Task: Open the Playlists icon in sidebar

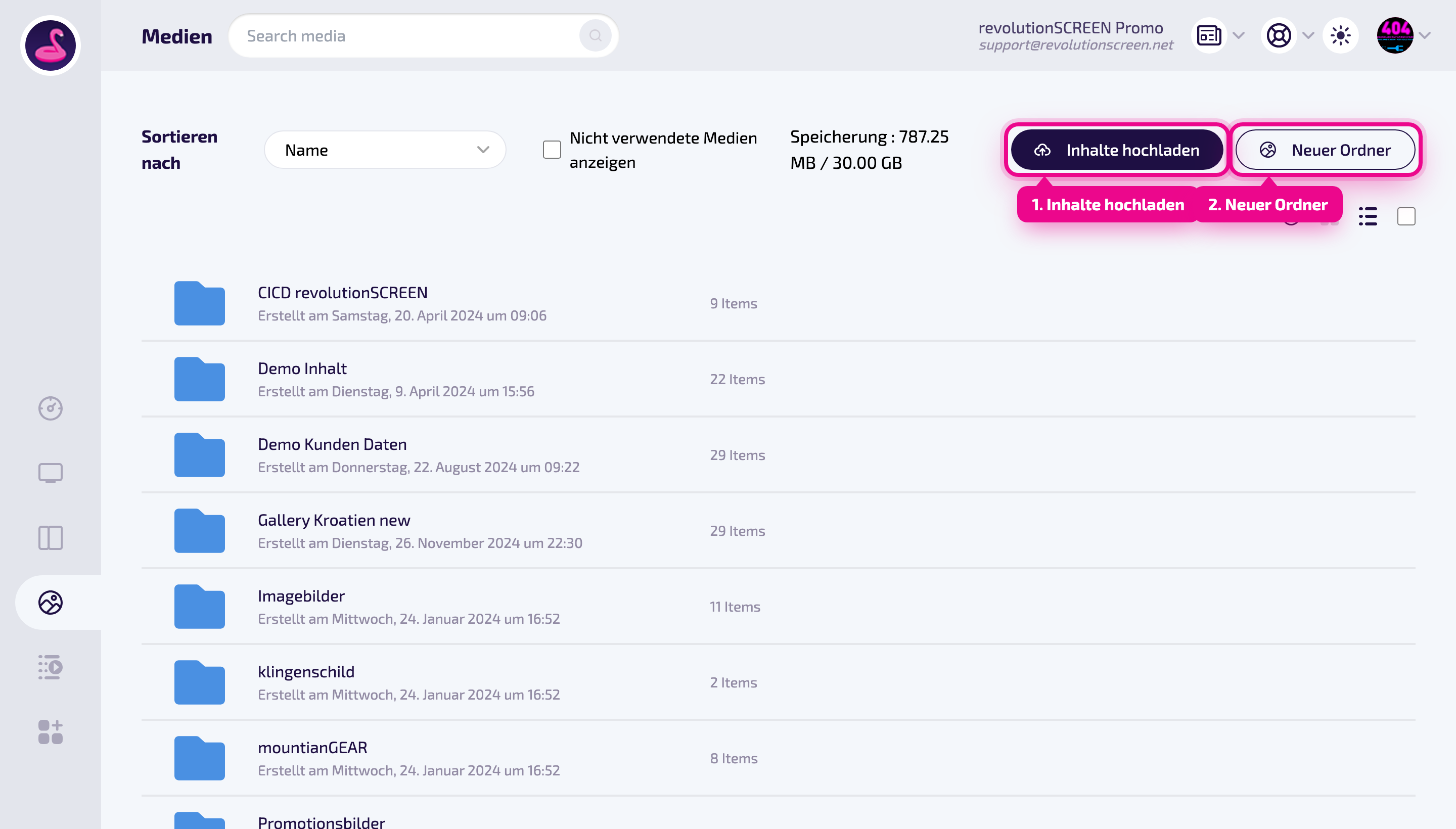Action: [x=50, y=667]
